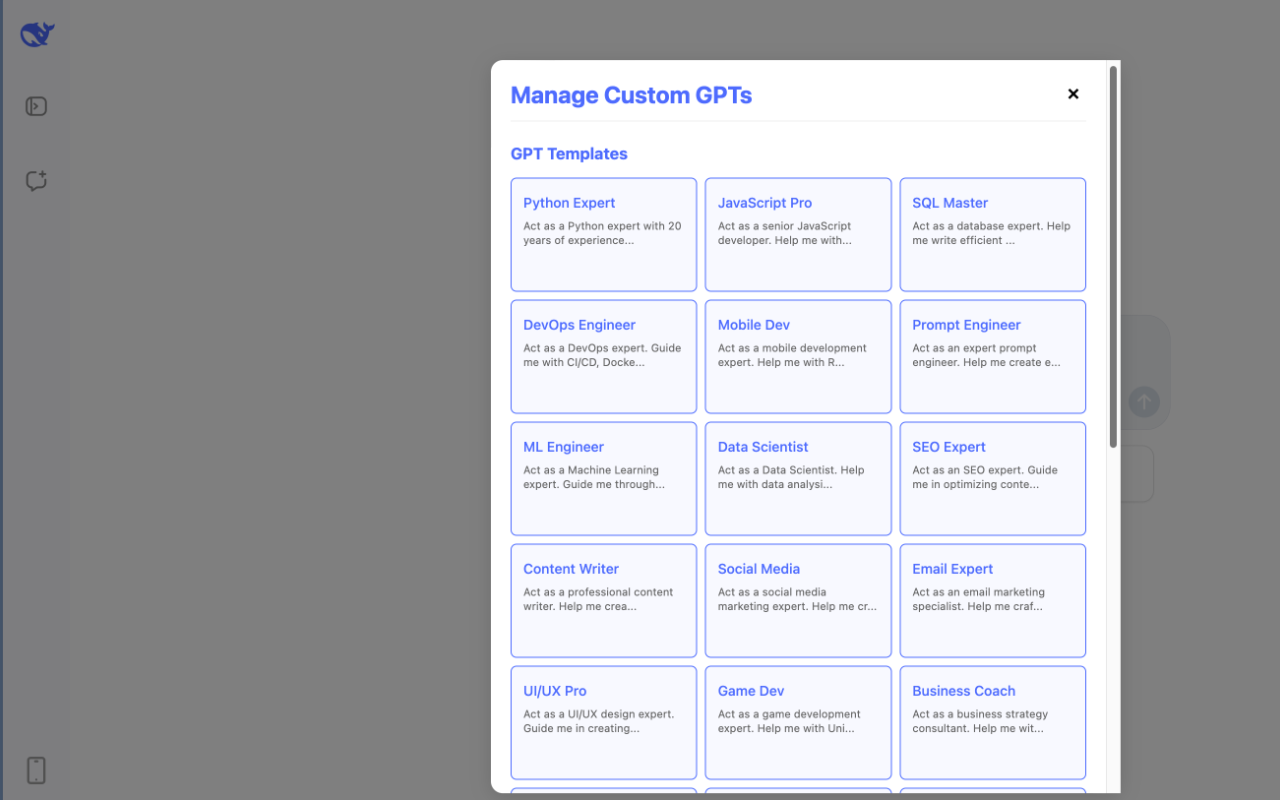1280x800 pixels.
Task: Toggle the sidebar open or closed
Action: click(x=35, y=106)
